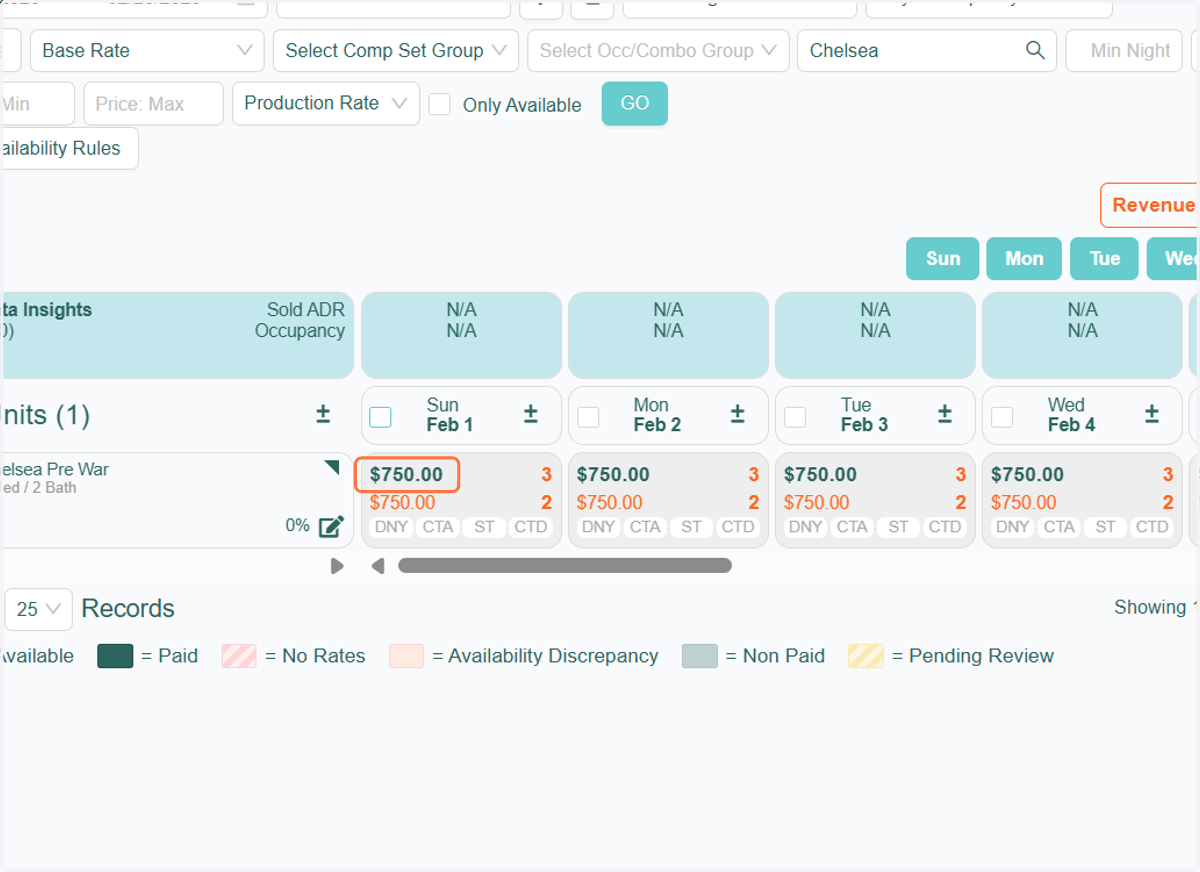The height and width of the screenshot is (872, 1200).
Task: Click the Price: Max input field
Action: click(x=153, y=103)
